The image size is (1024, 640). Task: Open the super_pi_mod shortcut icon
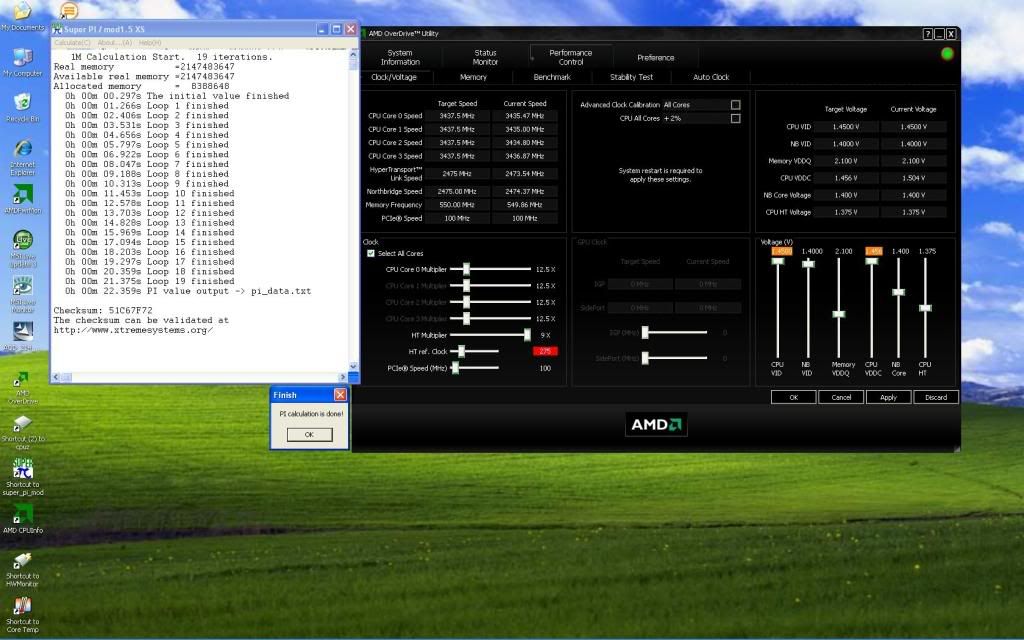pyautogui.click(x=22, y=469)
